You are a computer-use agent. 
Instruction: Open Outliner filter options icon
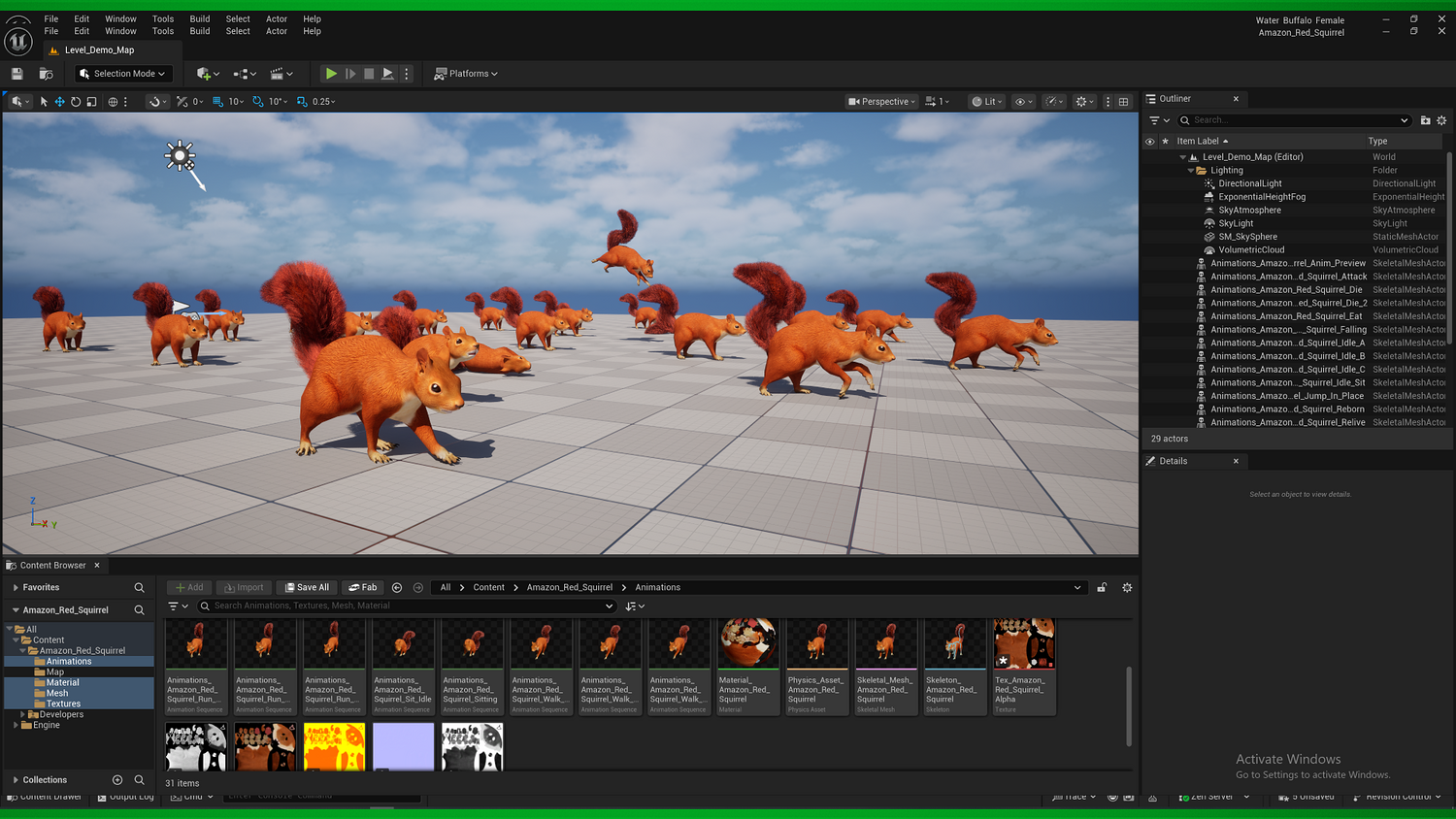pyautogui.click(x=1159, y=120)
